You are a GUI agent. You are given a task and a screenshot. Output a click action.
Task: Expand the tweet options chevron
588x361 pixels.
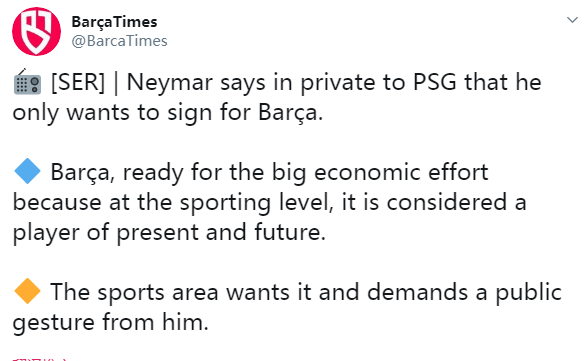coord(572,20)
